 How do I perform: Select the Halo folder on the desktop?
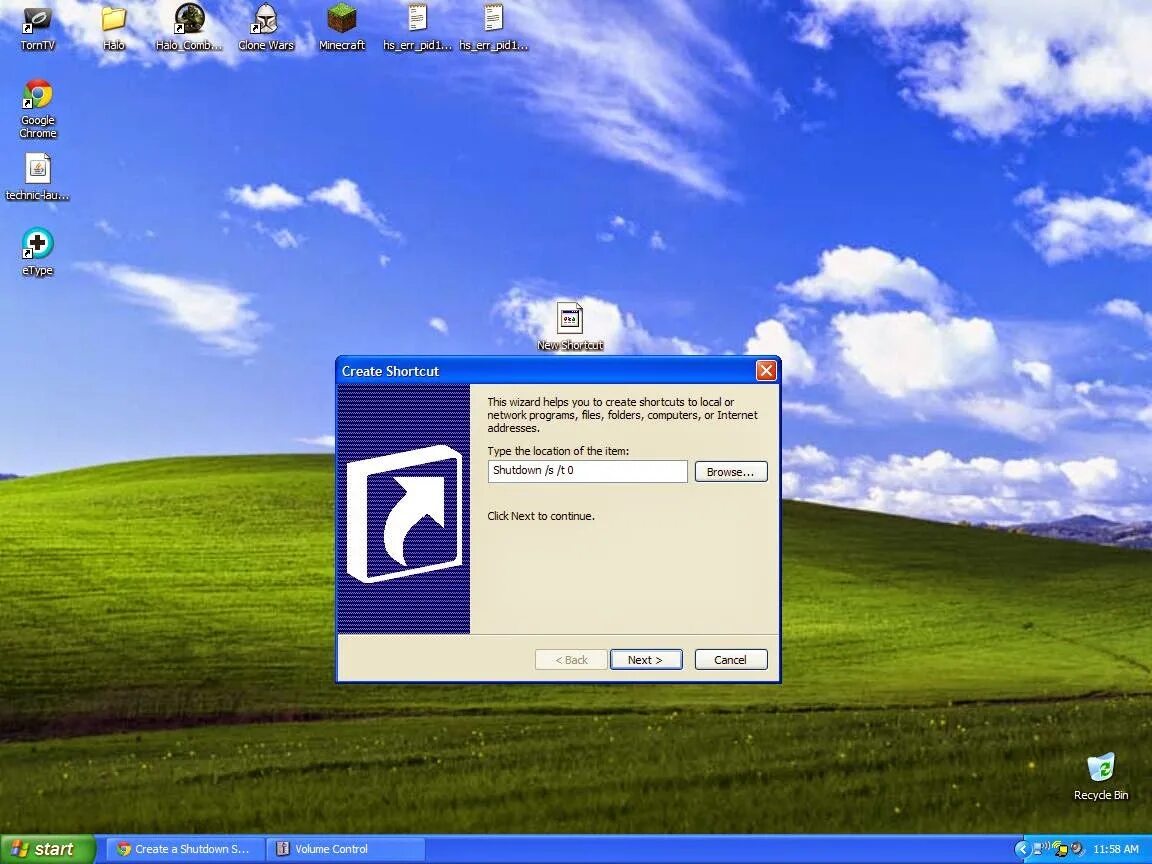[113, 28]
